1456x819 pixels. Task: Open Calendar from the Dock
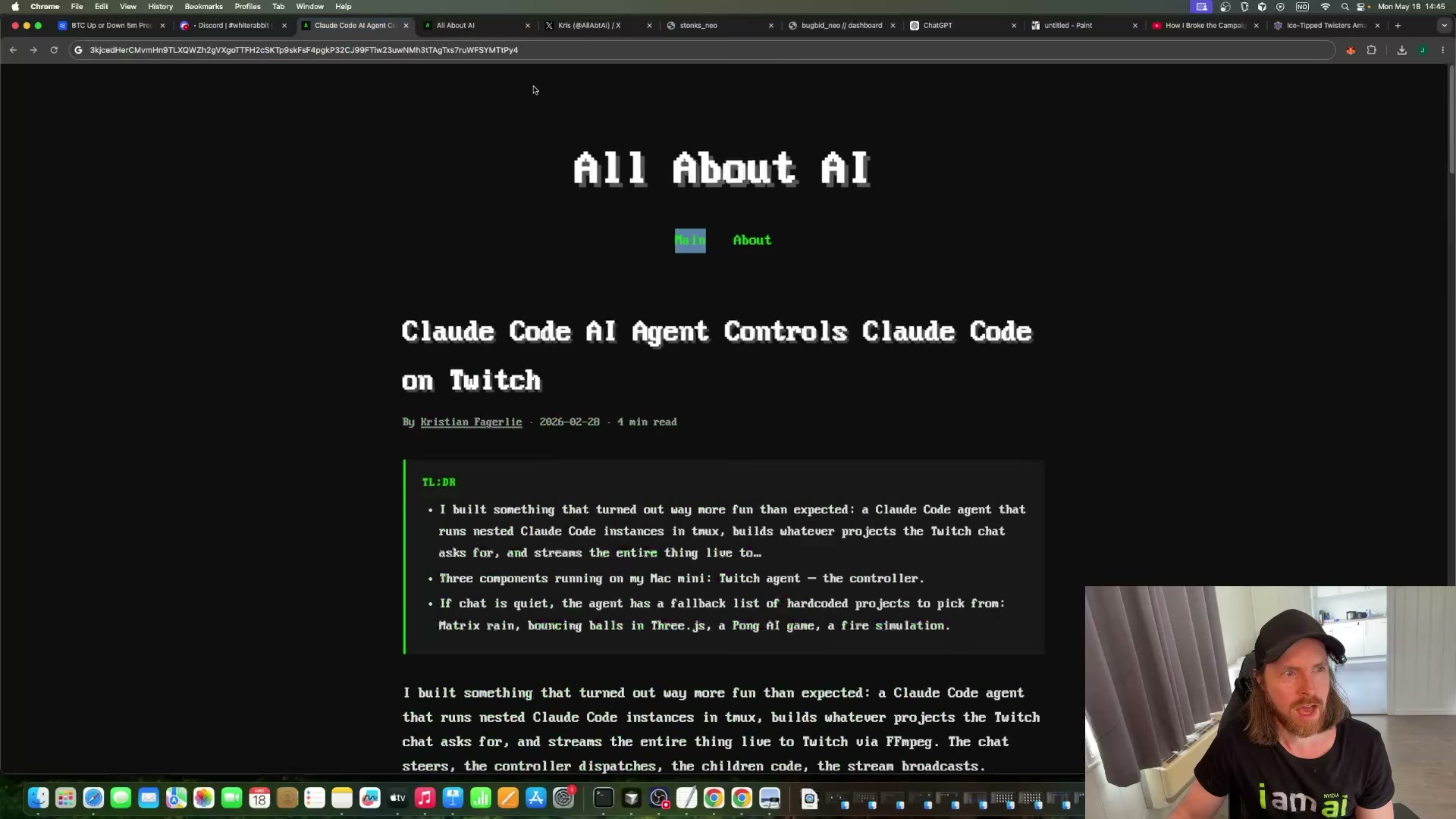pyautogui.click(x=259, y=798)
